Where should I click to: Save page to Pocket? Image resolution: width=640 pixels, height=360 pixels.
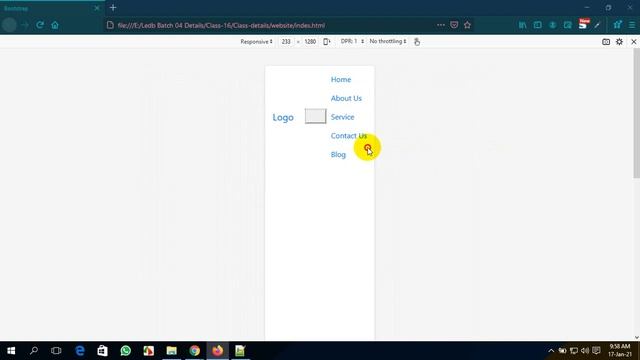[454, 25]
